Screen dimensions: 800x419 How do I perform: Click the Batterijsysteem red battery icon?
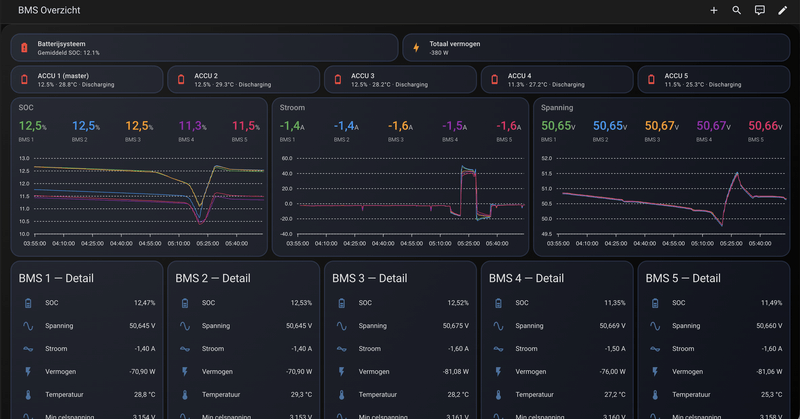(24, 48)
